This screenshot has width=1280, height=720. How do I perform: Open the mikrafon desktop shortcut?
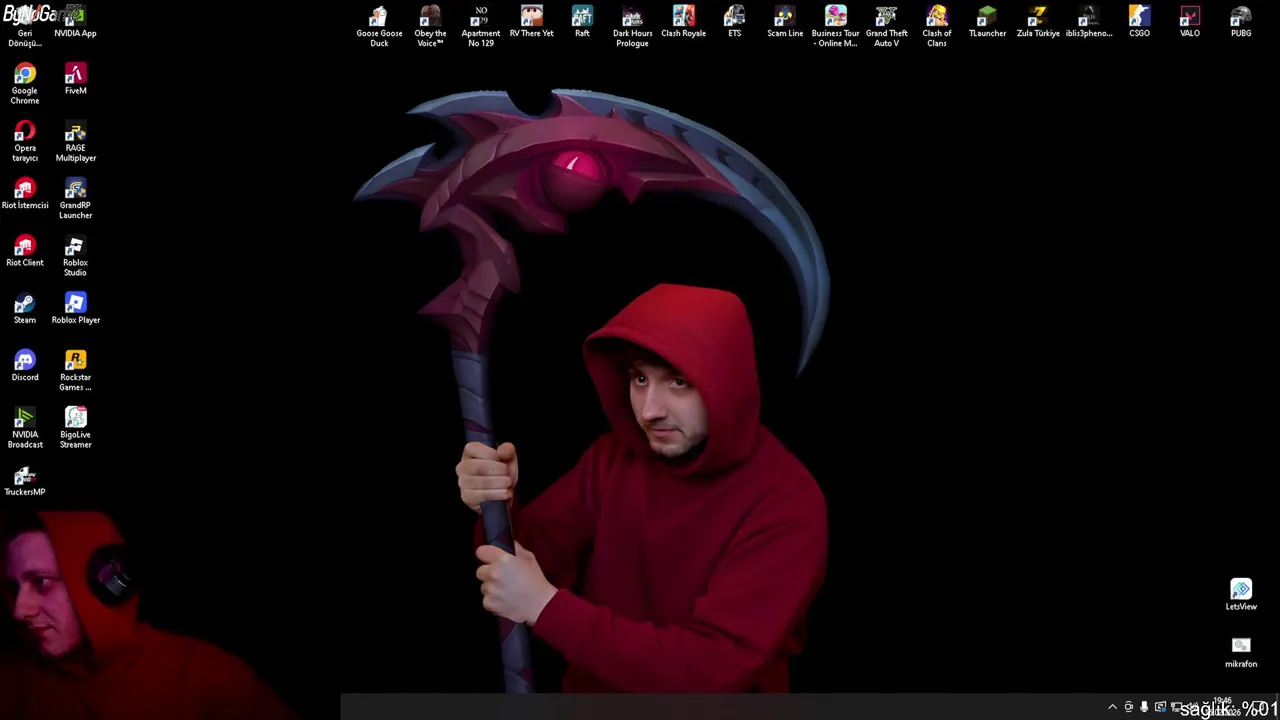point(1241,651)
